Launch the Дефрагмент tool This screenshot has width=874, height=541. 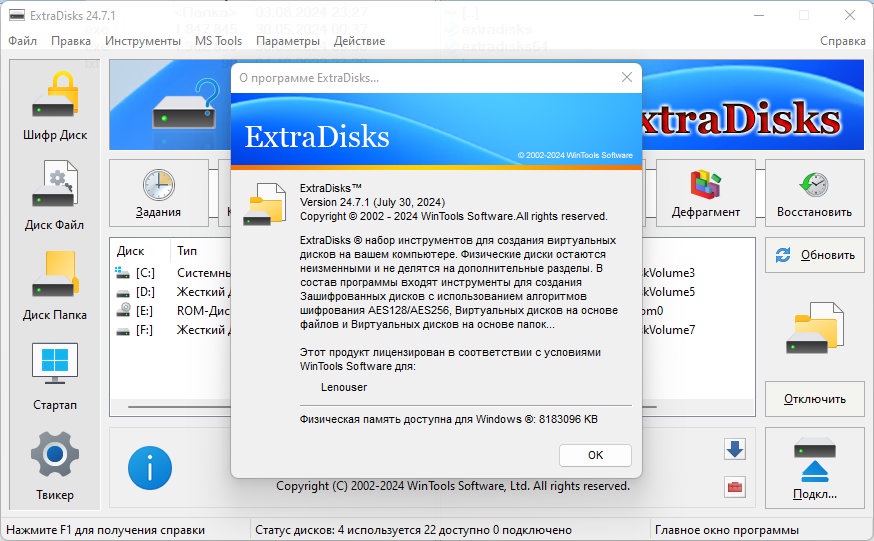[706, 193]
